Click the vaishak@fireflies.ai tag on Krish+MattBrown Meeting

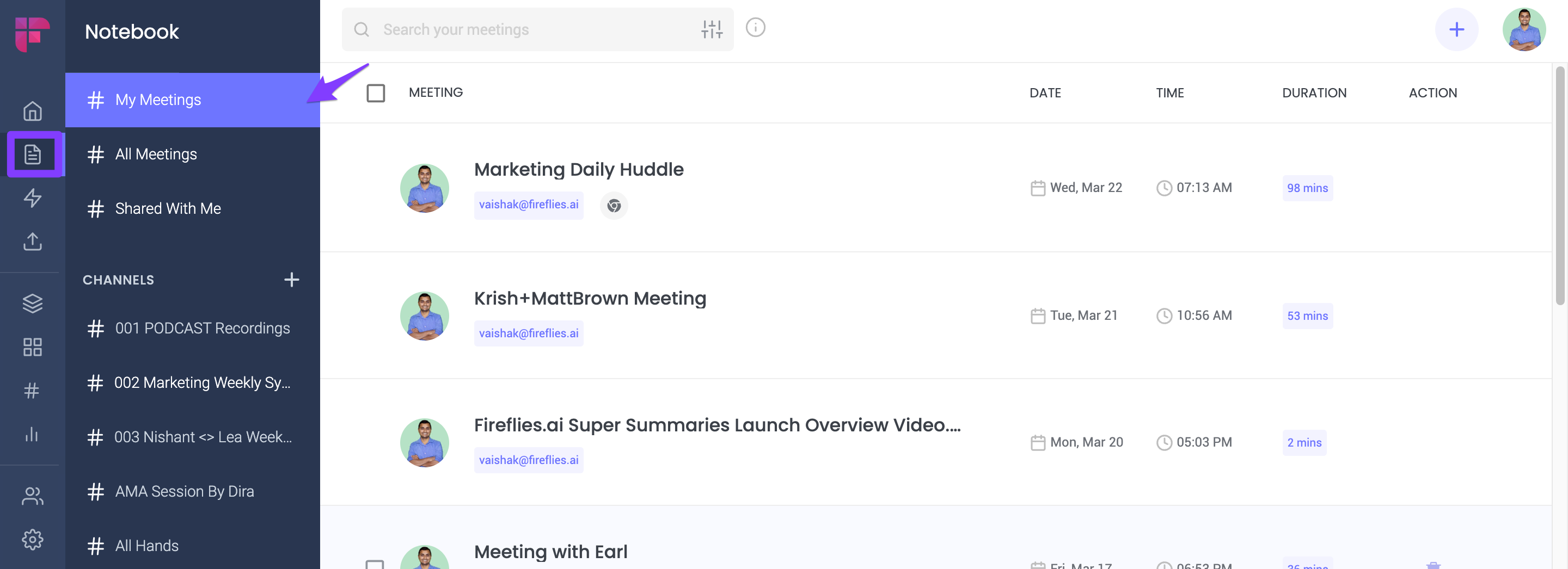(x=528, y=333)
